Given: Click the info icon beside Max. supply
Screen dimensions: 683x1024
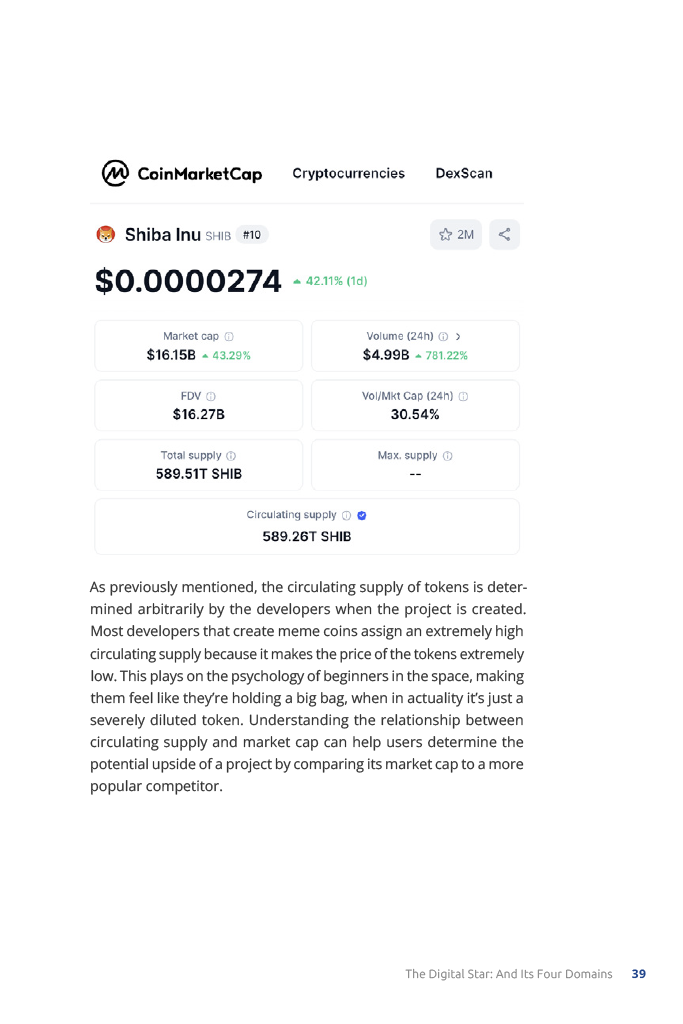Looking at the screenshot, I should point(447,456).
